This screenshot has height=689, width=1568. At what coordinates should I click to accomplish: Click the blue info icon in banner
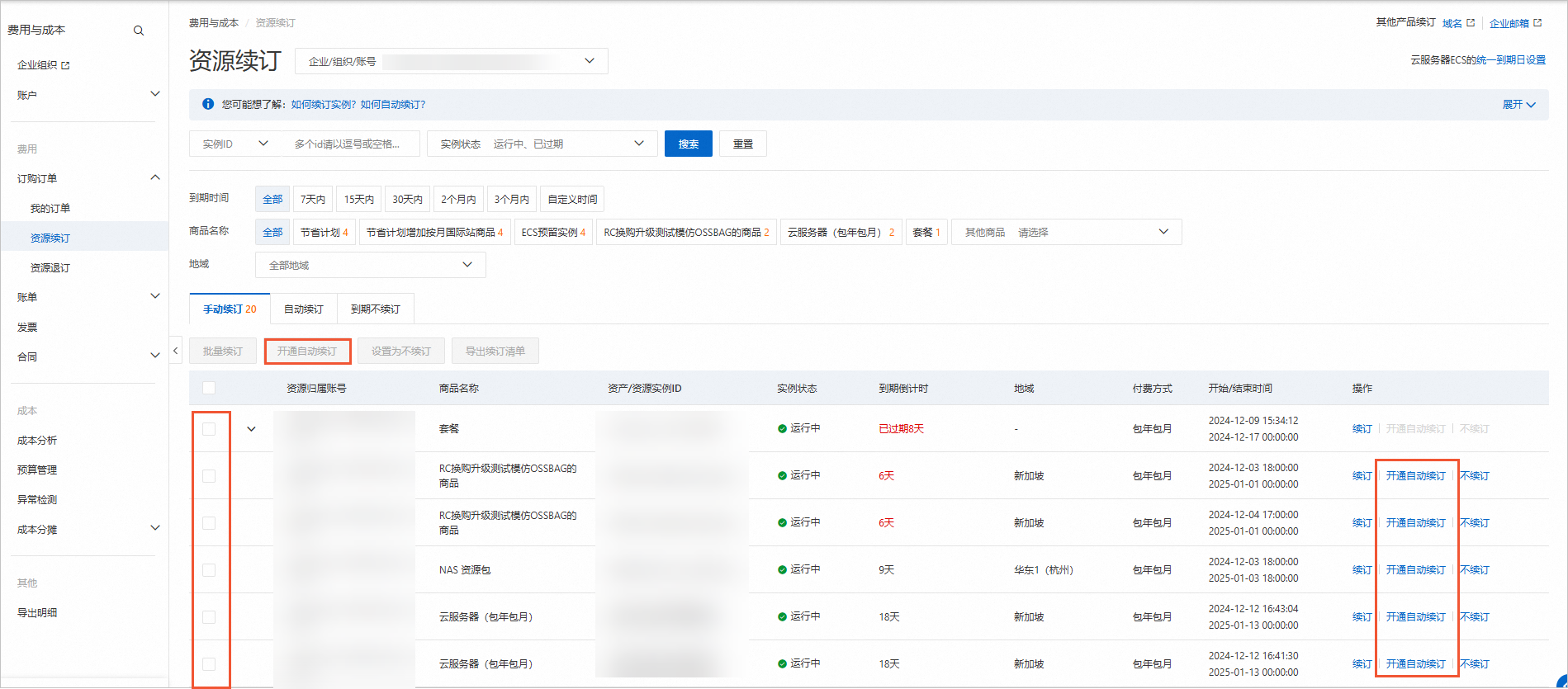208,104
